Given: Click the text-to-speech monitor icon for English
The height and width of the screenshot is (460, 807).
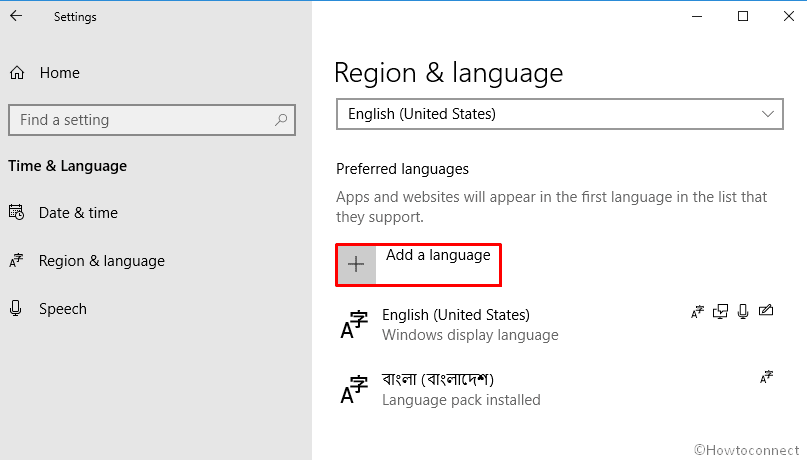Looking at the screenshot, I should [x=720, y=311].
